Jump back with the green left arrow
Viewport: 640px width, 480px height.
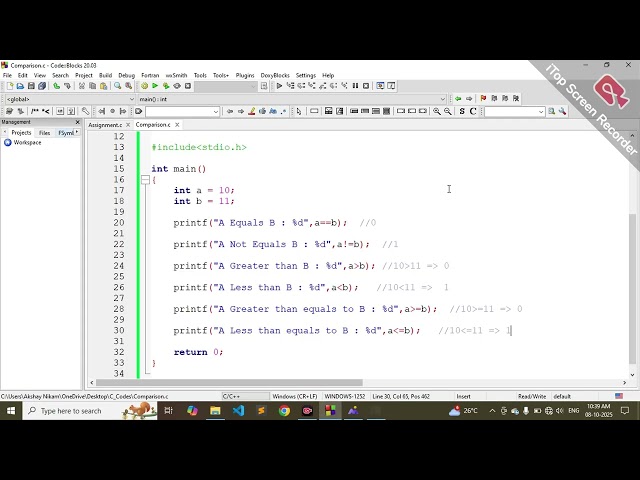(x=458, y=99)
